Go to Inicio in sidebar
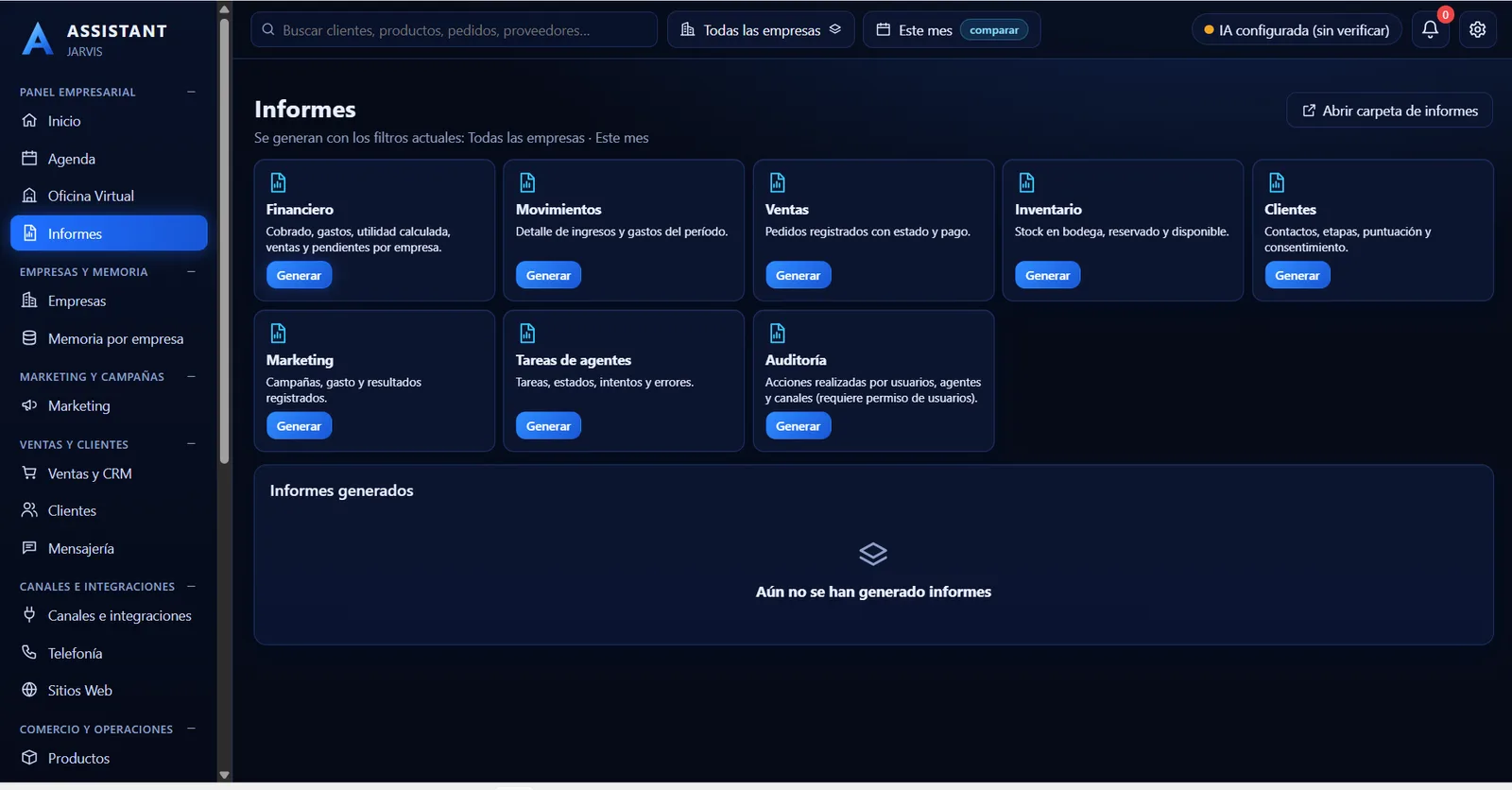 point(109,121)
